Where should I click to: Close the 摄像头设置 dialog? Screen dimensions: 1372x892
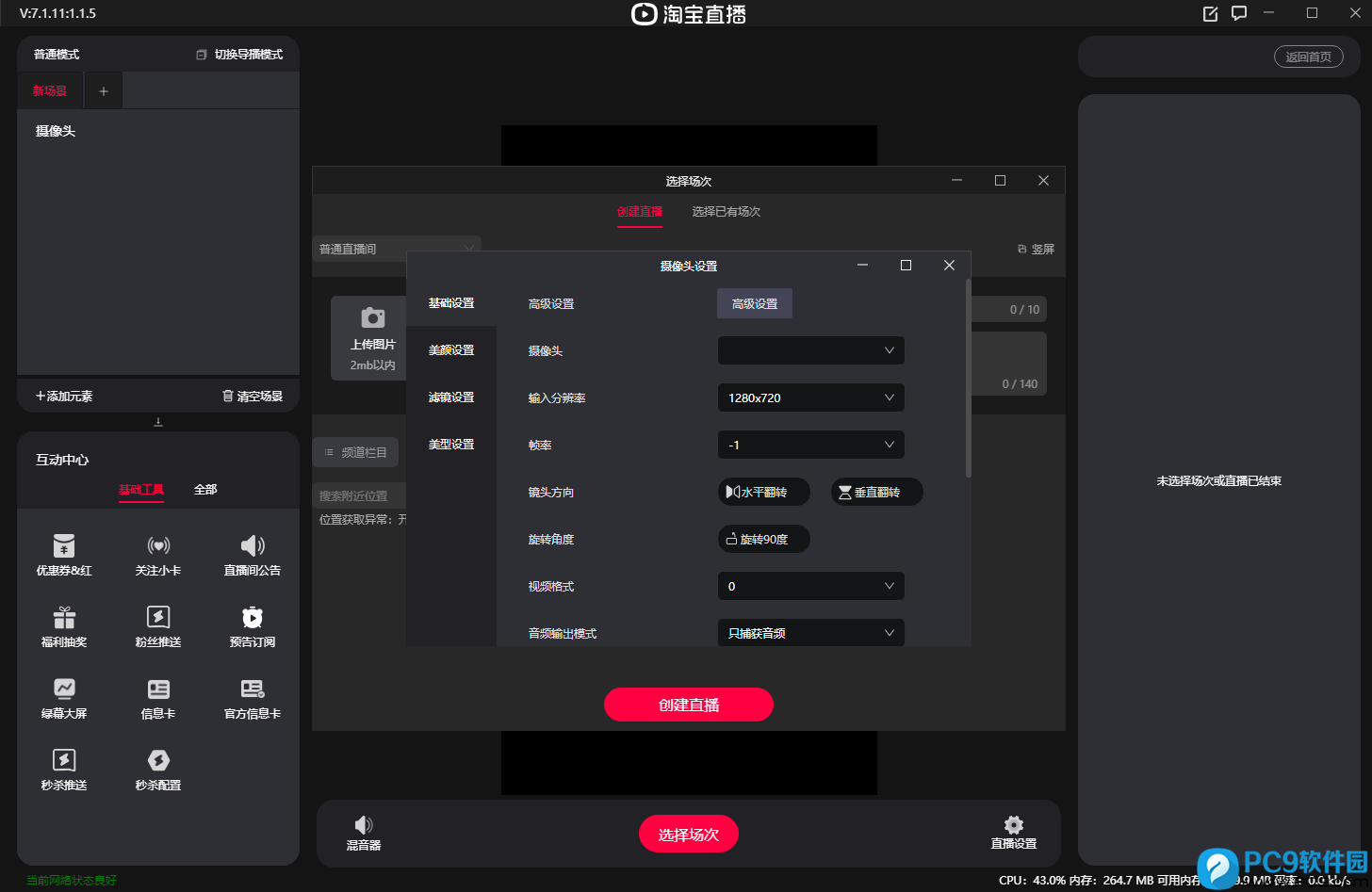(949, 266)
